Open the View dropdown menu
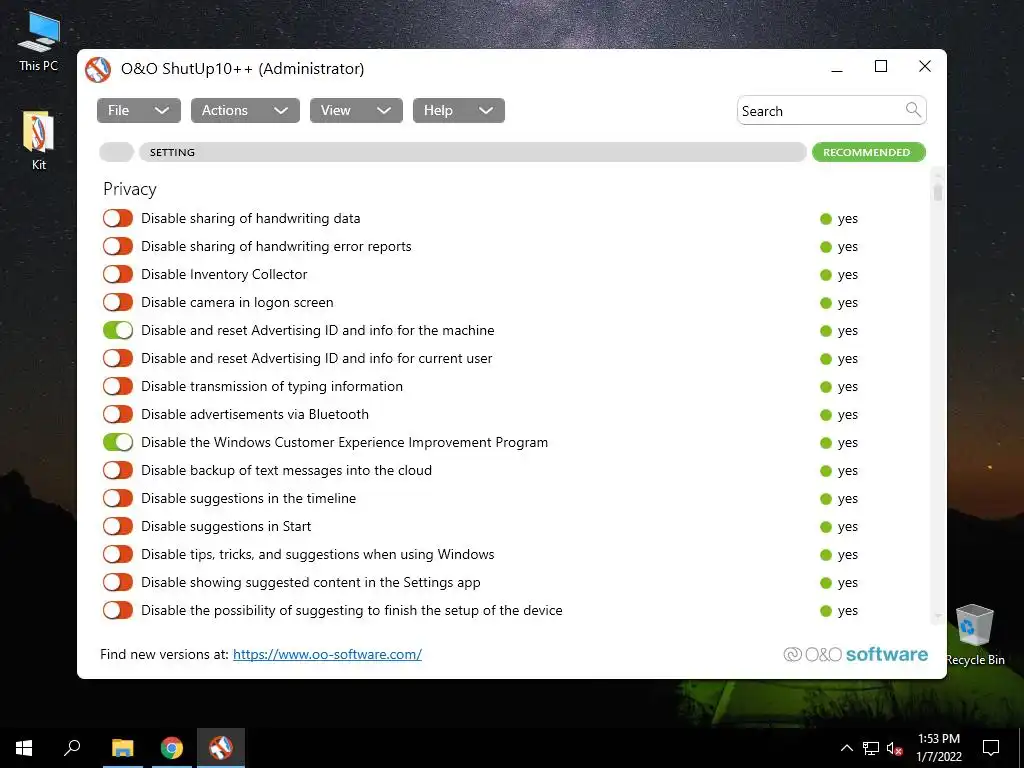Image resolution: width=1024 pixels, height=768 pixels. [356, 110]
